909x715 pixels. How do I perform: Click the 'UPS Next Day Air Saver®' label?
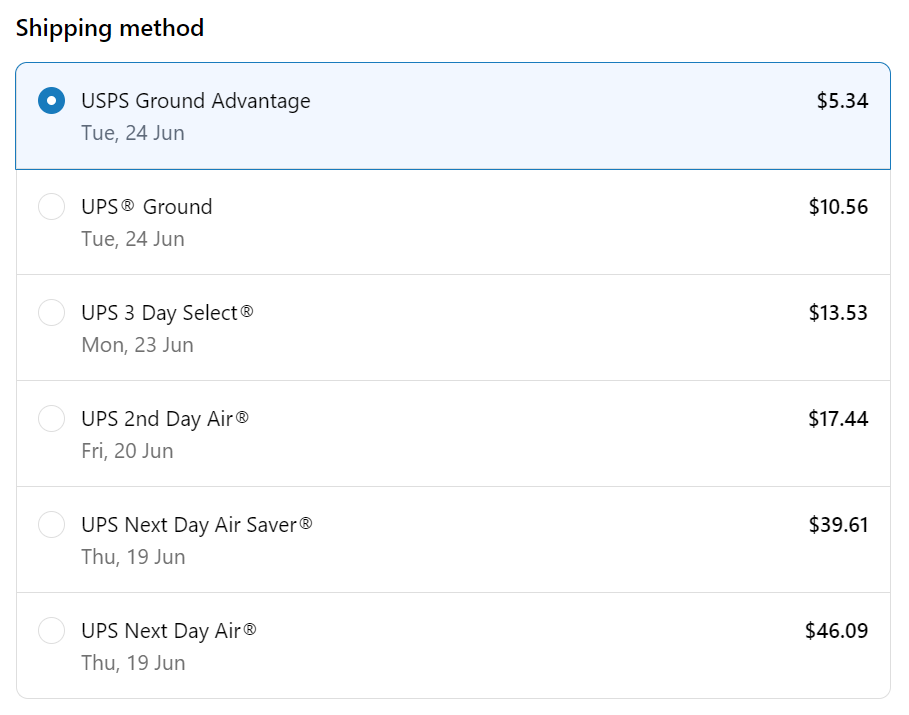(197, 525)
